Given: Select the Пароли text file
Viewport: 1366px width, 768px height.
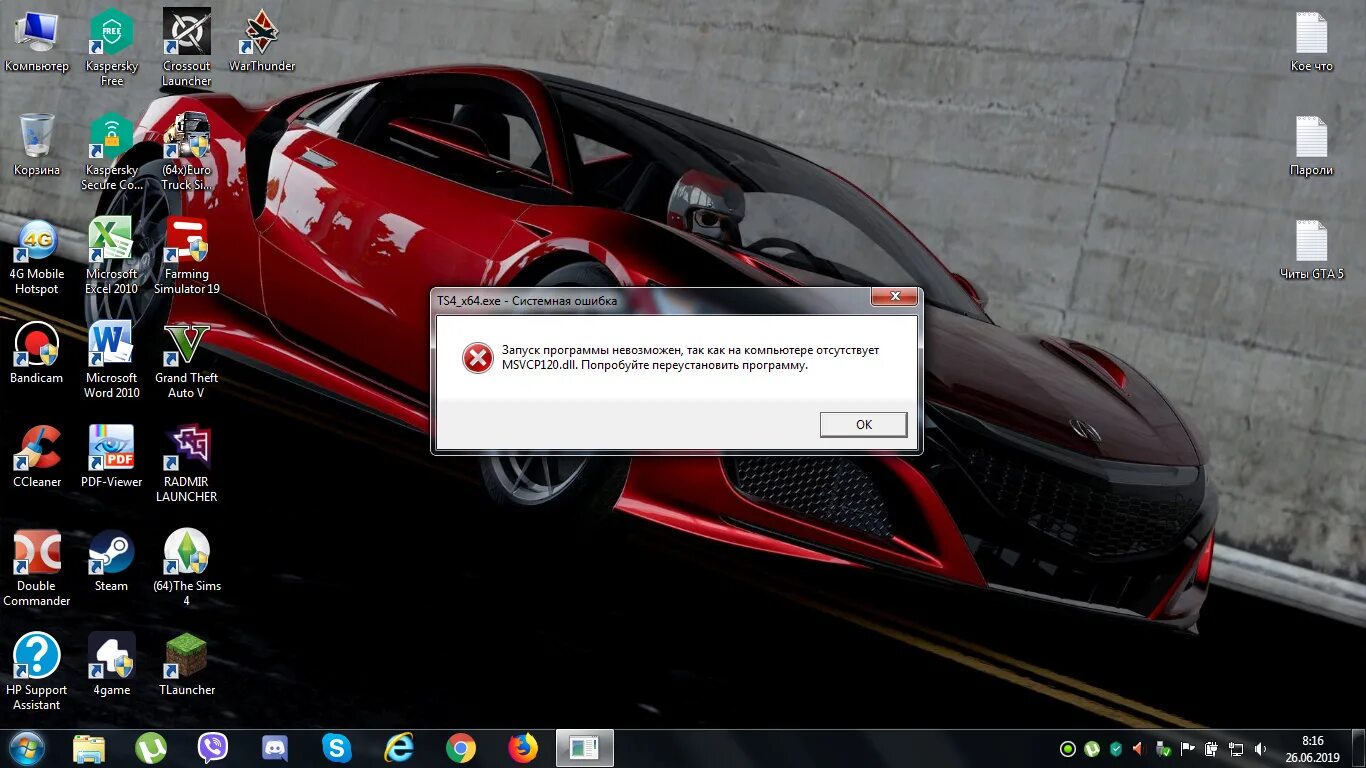Looking at the screenshot, I should click(x=1312, y=146).
